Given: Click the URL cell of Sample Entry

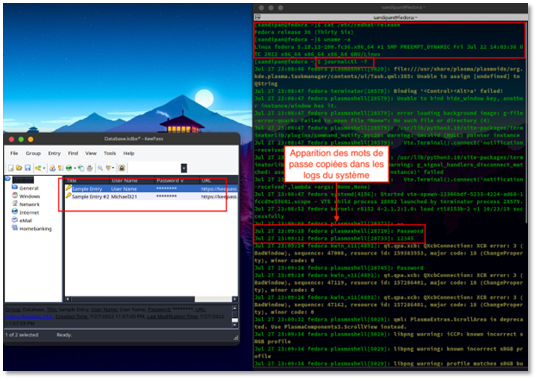Looking at the screenshot, I should tap(219, 189).
